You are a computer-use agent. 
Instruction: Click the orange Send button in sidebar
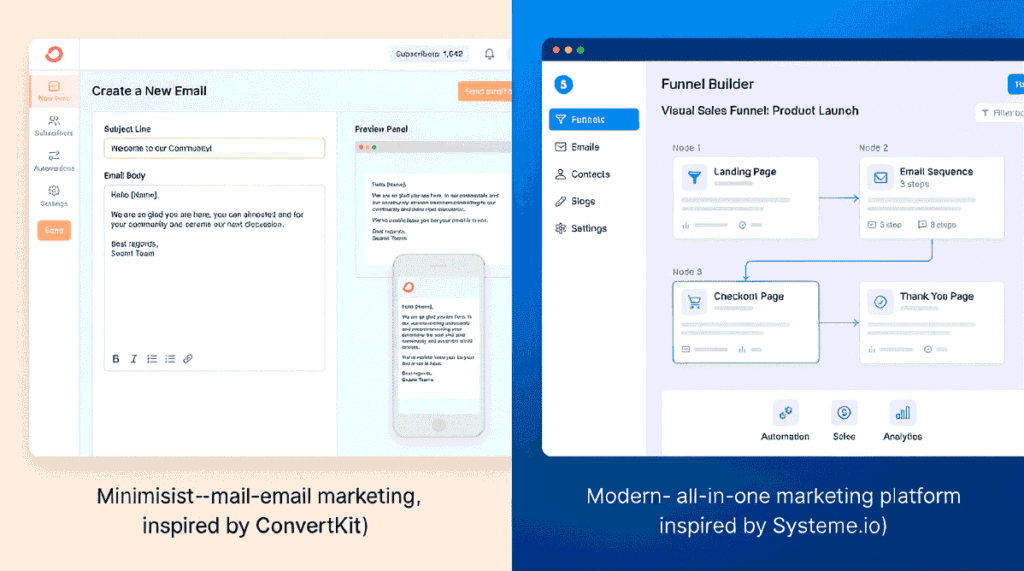[54, 230]
